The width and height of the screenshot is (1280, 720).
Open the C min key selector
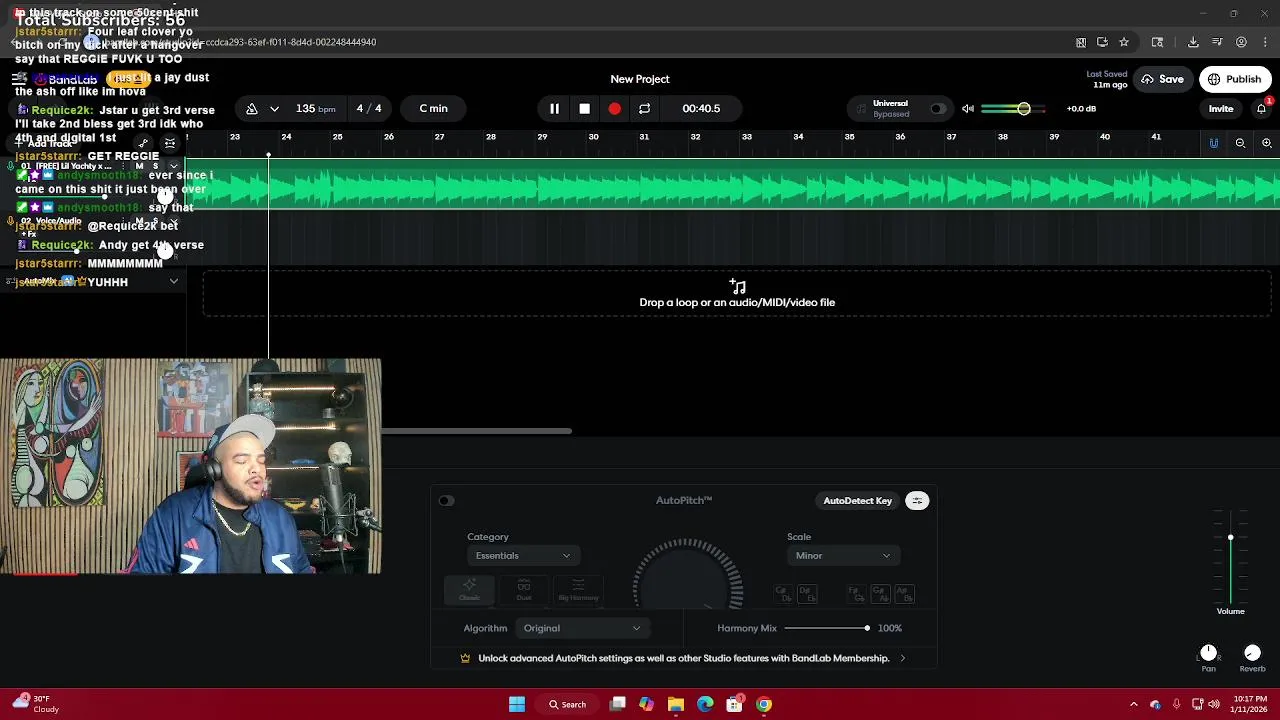[434, 109]
